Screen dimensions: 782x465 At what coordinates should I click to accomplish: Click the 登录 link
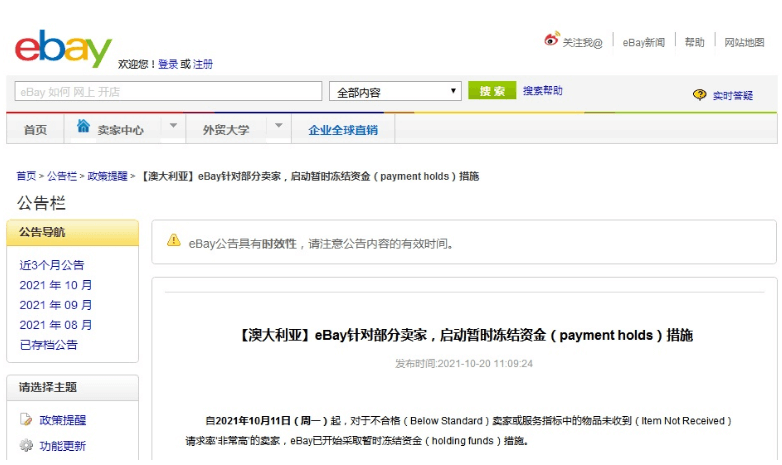click(168, 64)
